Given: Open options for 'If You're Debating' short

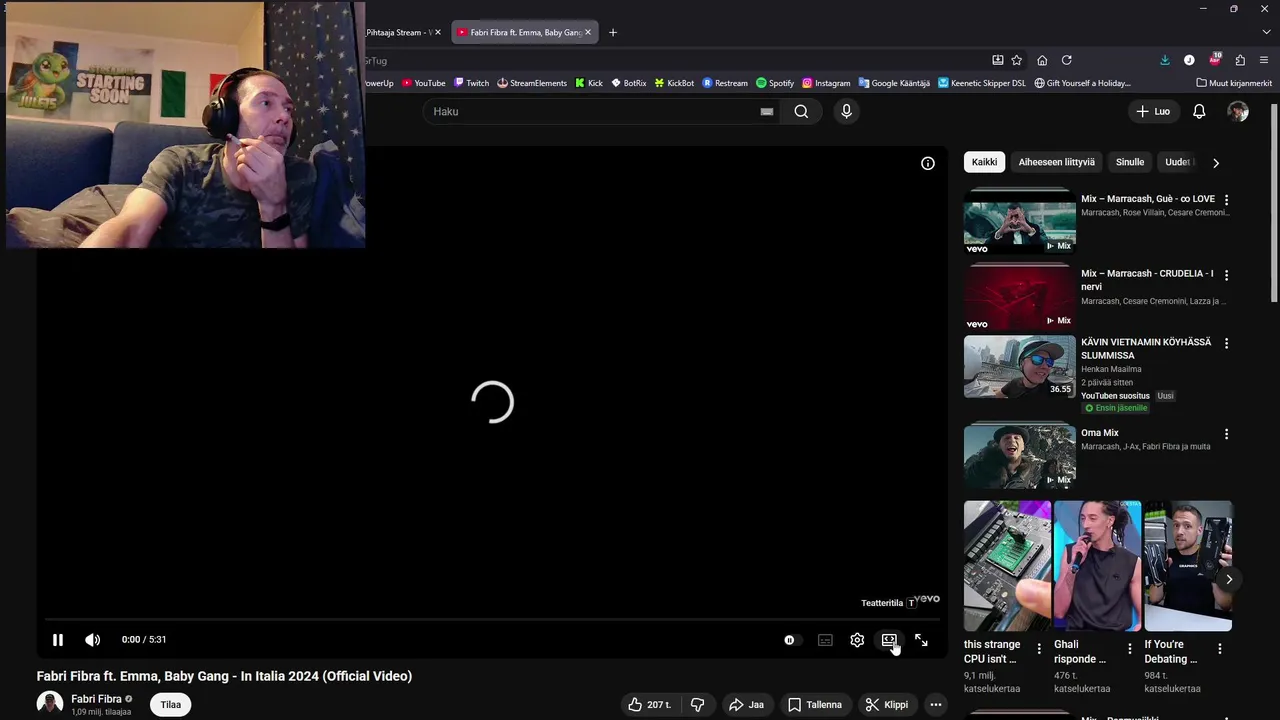Looking at the screenshot, I should click(1220, 649).
